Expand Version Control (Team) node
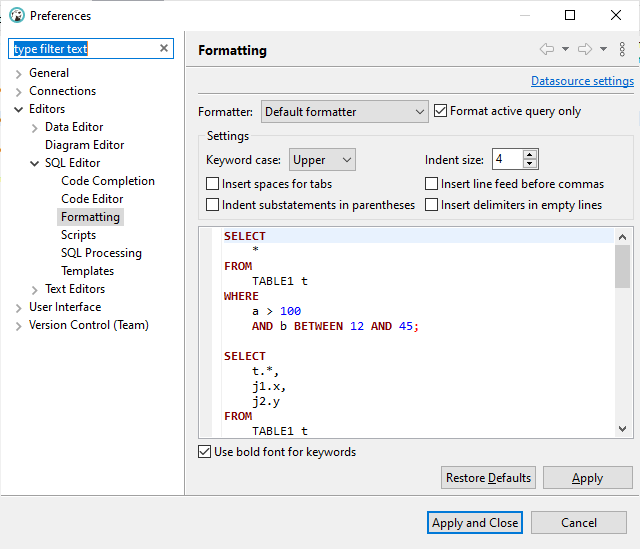This screenshot has height=549, width=640. point(18,326)
